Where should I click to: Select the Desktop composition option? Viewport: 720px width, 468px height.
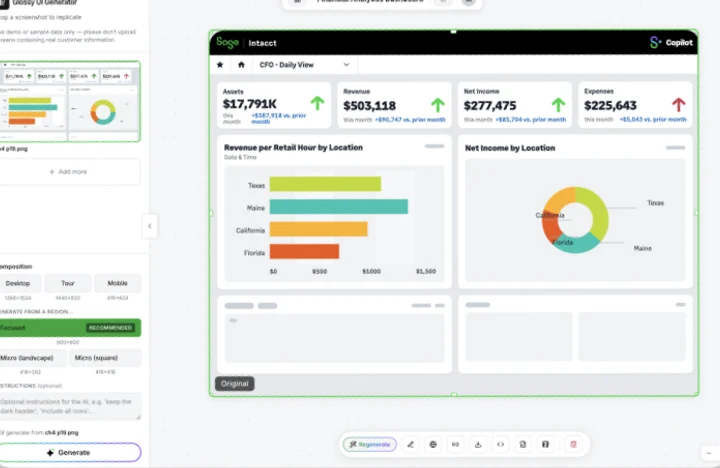point(18,283)
